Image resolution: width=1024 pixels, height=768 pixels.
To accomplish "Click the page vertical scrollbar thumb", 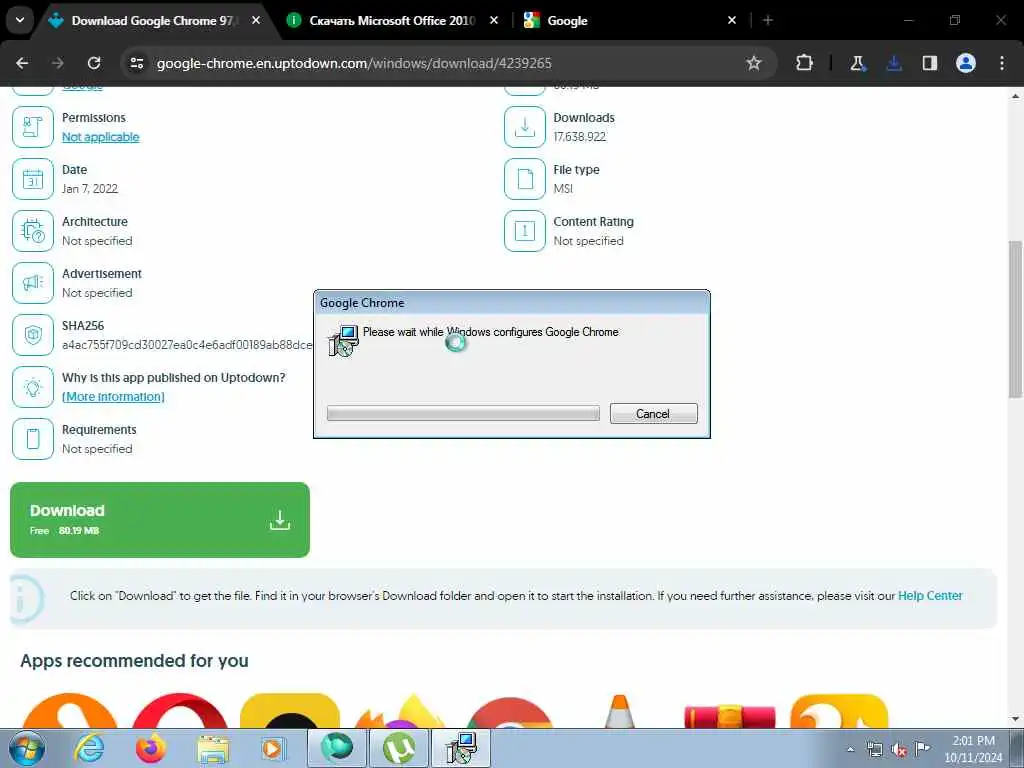I will [x=1015, y=319].
